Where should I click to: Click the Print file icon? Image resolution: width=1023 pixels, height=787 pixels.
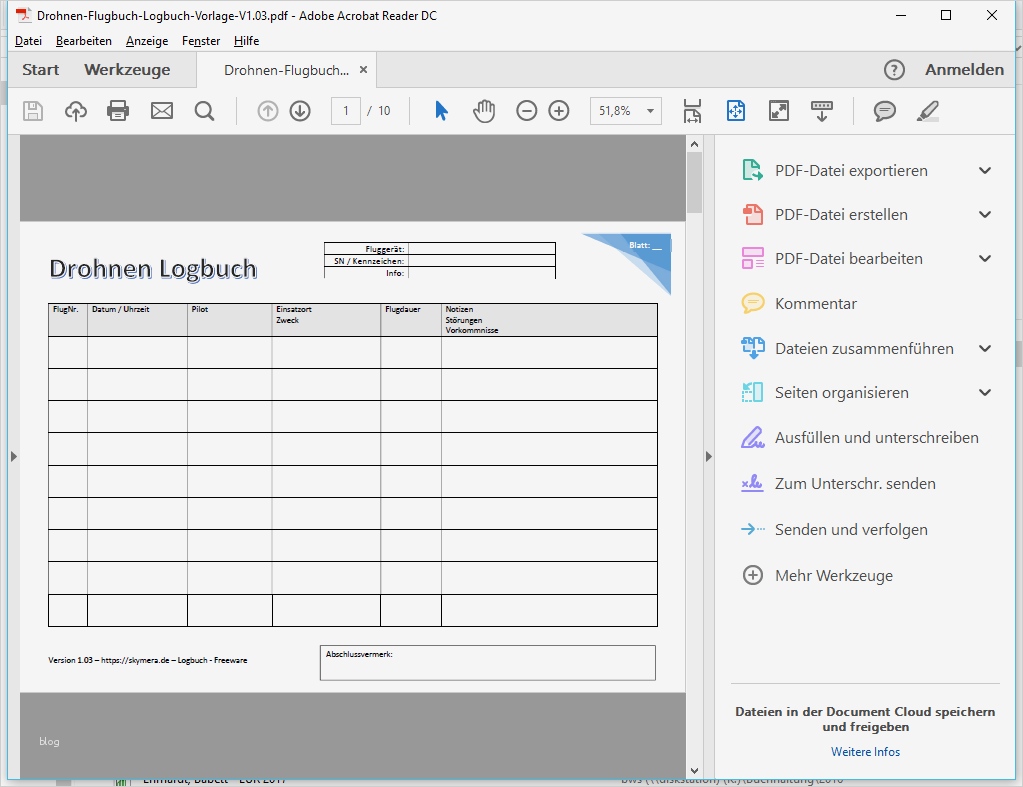tap(118, 111)
